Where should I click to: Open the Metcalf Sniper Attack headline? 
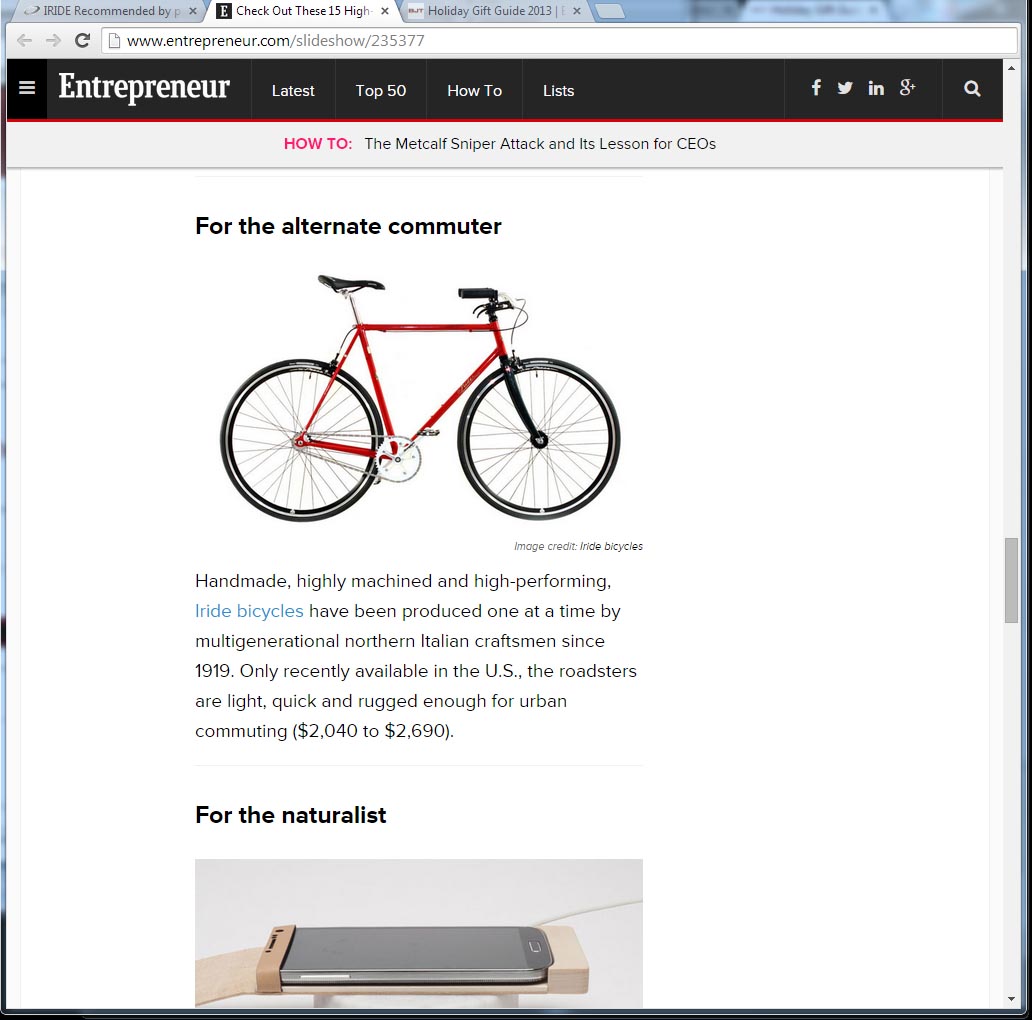pyautogui.click(x=540, y=144)
